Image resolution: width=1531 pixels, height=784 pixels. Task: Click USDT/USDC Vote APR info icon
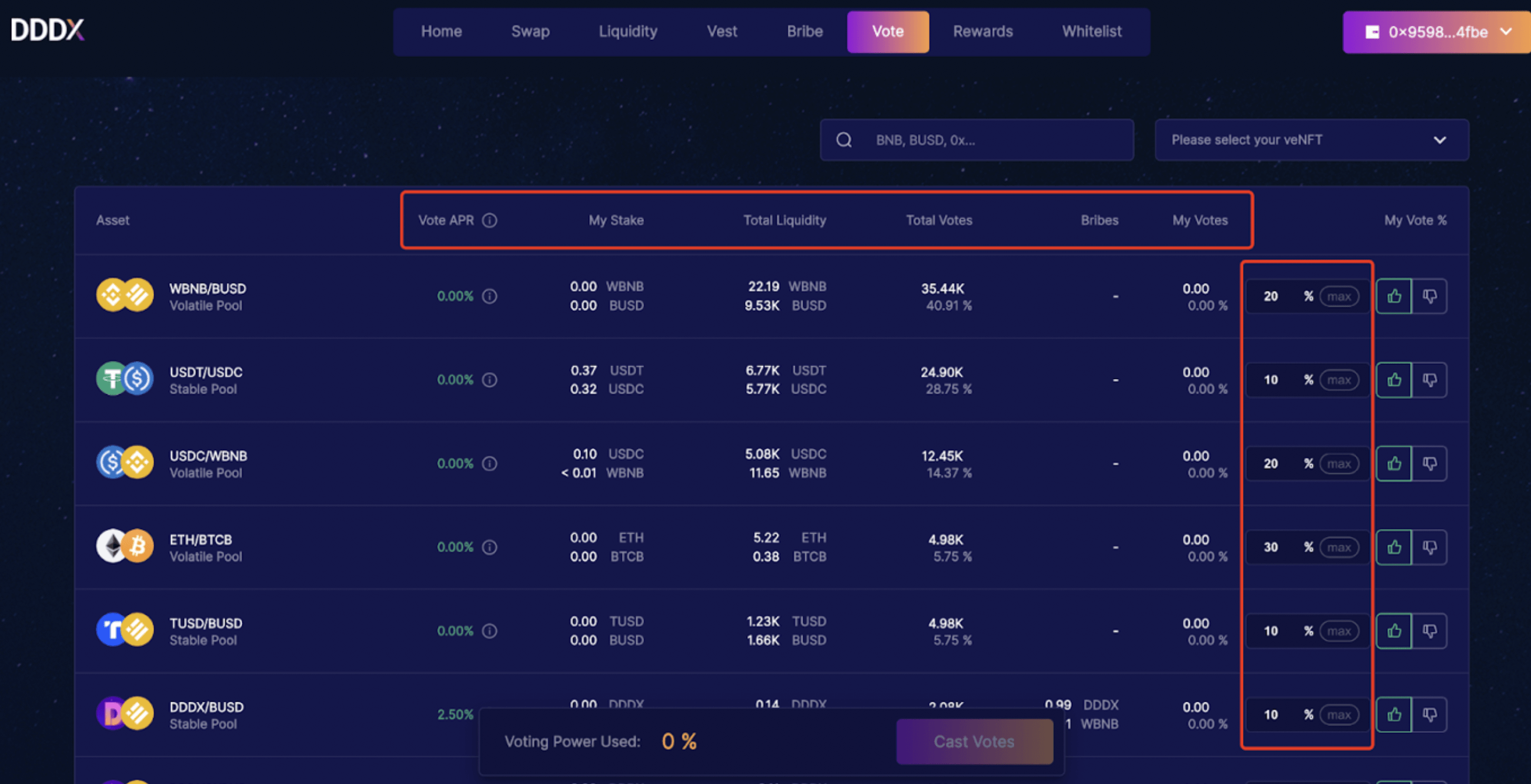pos(490,380)
